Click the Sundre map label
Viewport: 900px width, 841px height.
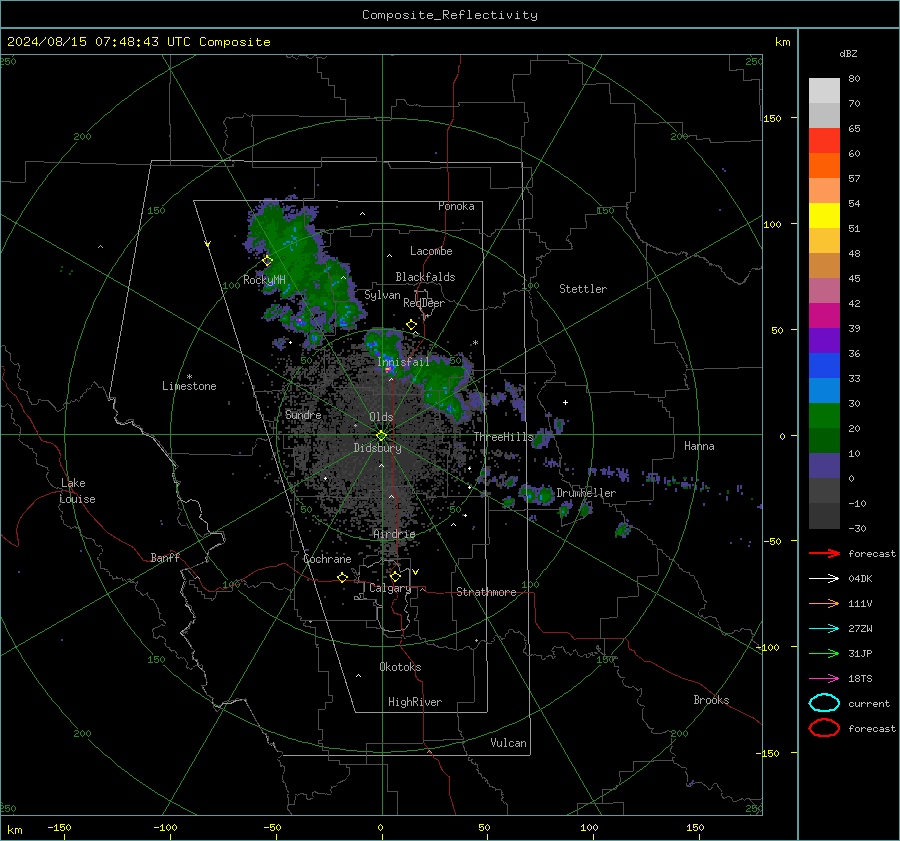pos(303,414)
